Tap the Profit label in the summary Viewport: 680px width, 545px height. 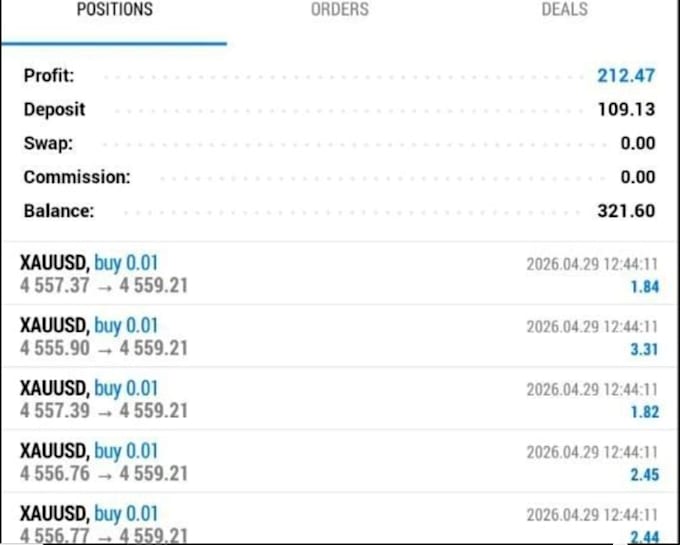49,76
